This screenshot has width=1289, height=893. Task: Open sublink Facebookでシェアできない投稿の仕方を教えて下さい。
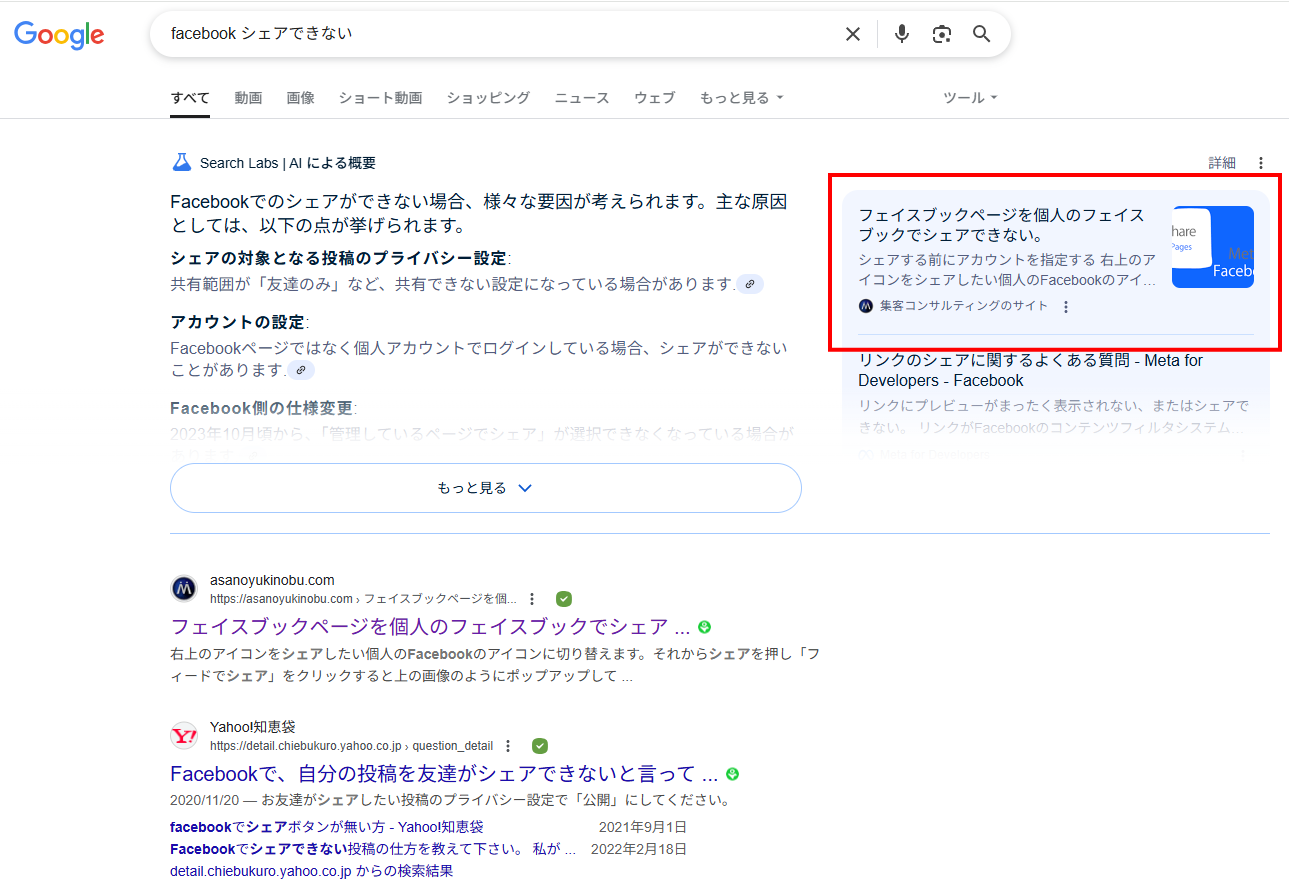373,849
